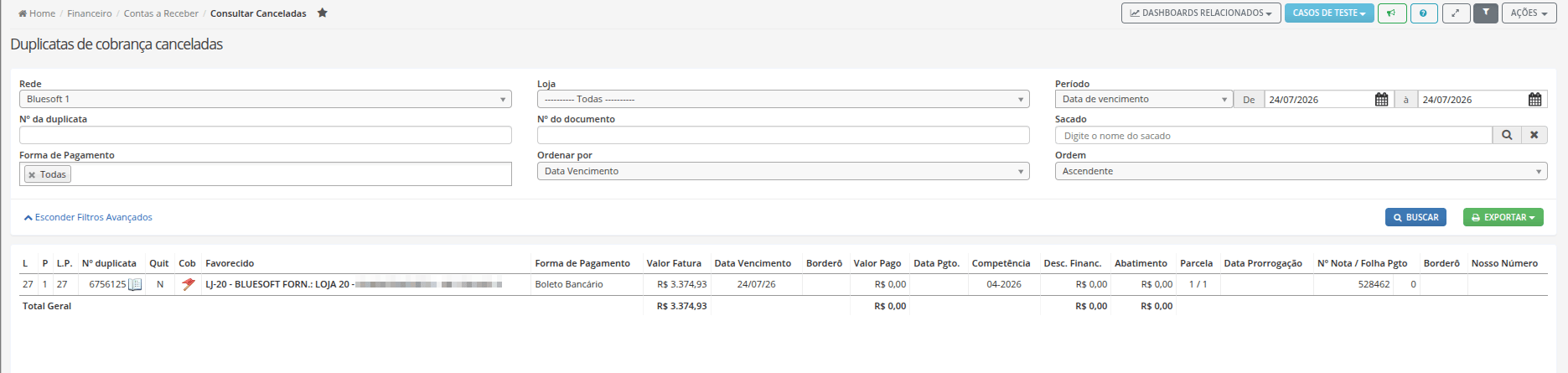Click the dark filter funnel icon
Viewport: 1568px width, 373px height.
point(1486,13)
